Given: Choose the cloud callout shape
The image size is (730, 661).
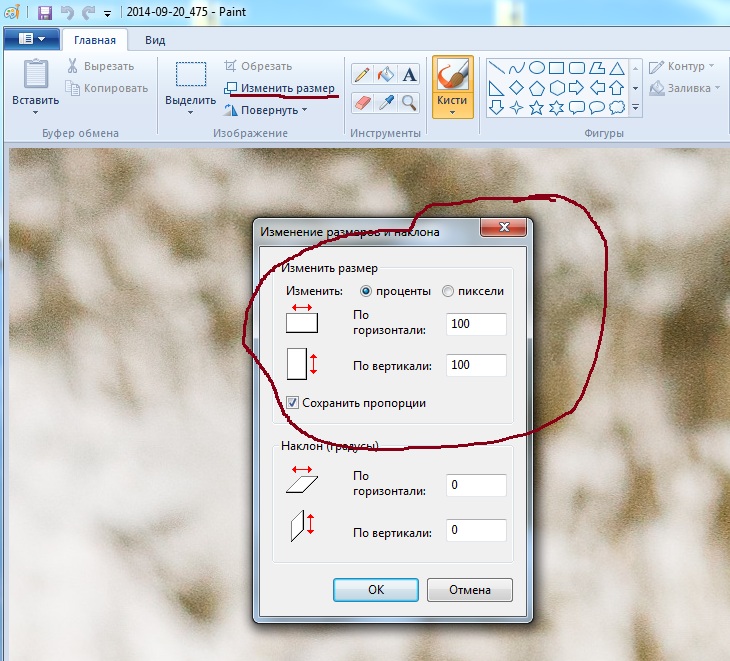Looking at the screenshot, I should click(617, 108).
